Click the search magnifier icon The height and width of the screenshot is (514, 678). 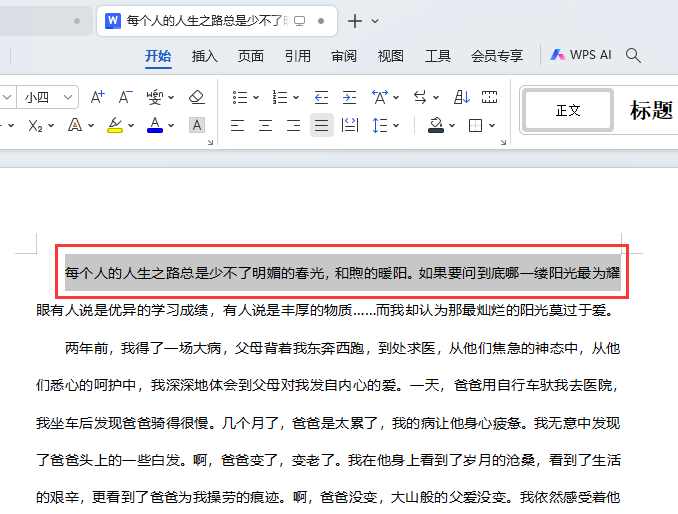pyautogui.click(x=633, y=55)
